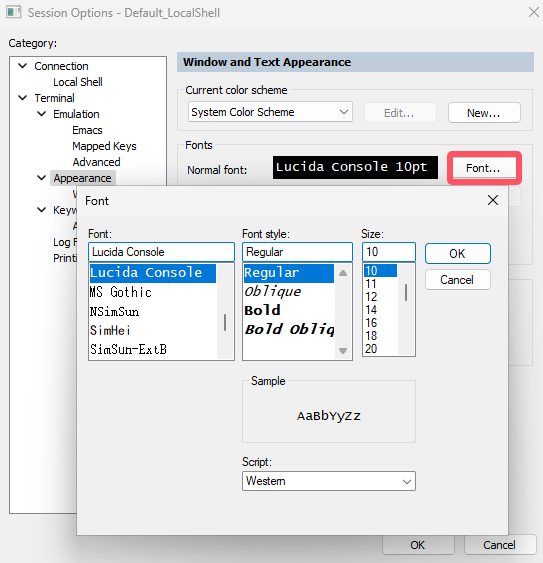Collapse the Appearance tree node
The width and height of the screenshot is (543, 563).
click(42, 178)
